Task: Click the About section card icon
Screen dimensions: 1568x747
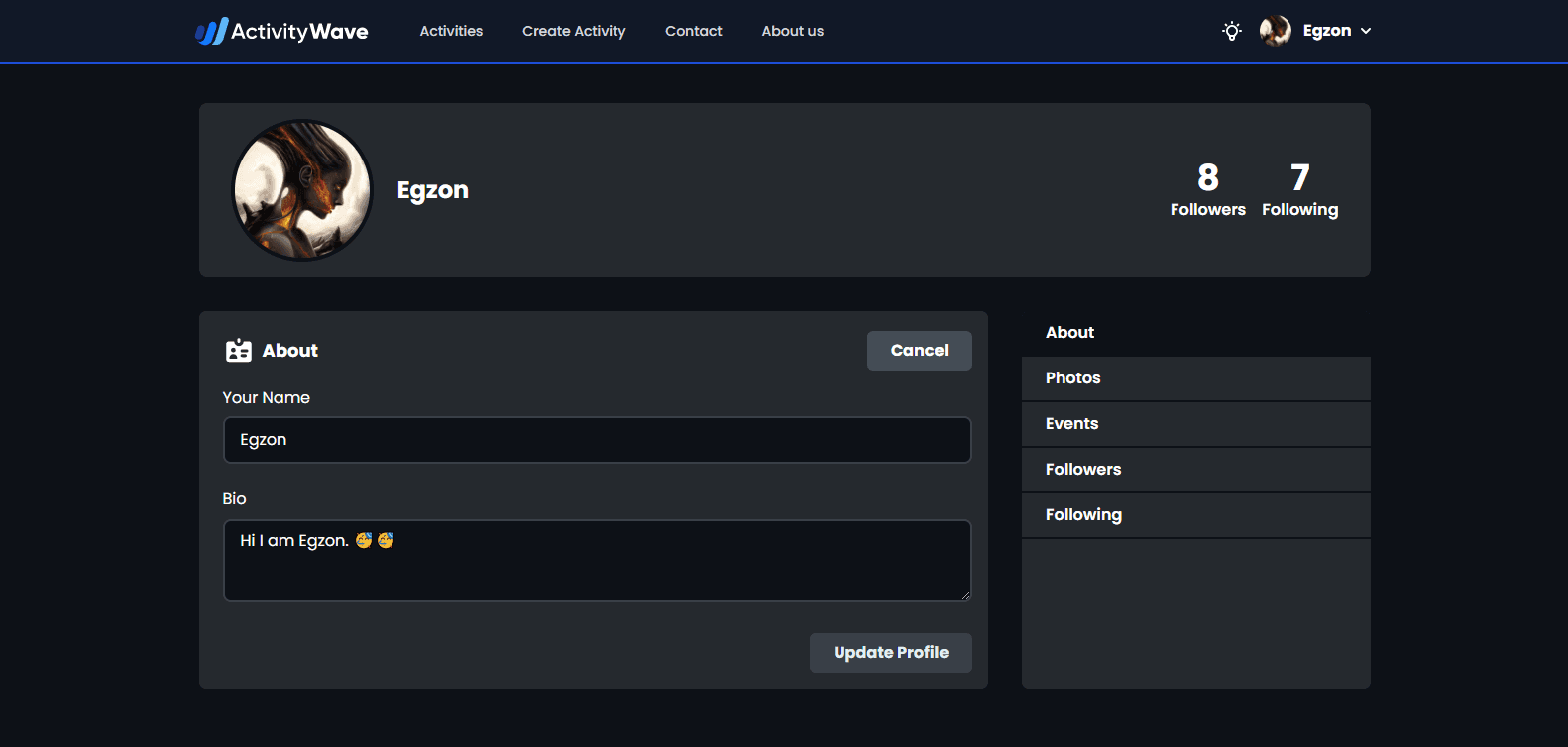Action: point(239,351)
